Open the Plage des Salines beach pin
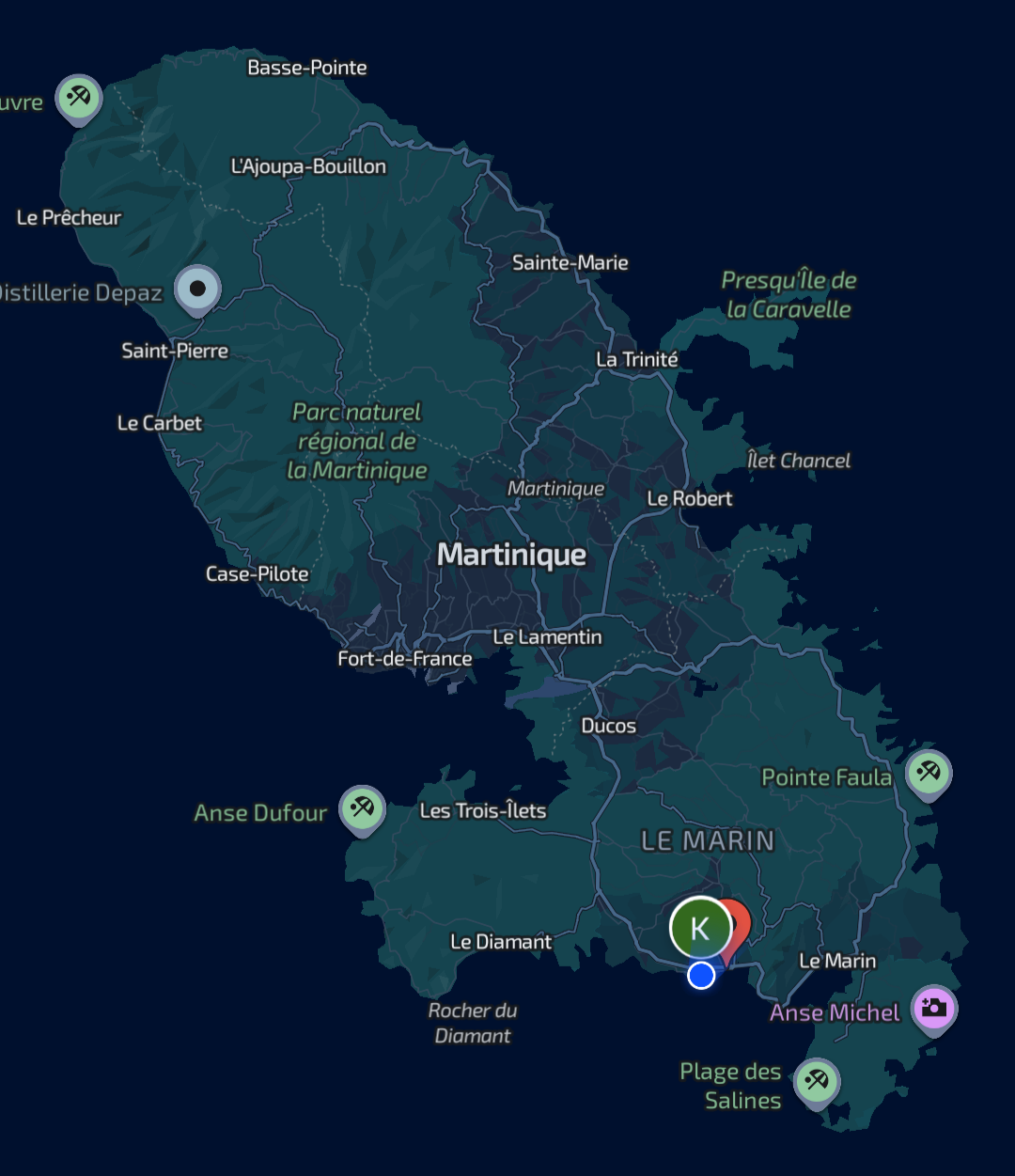1015x1176 pixels. [x=817, y=1080]
